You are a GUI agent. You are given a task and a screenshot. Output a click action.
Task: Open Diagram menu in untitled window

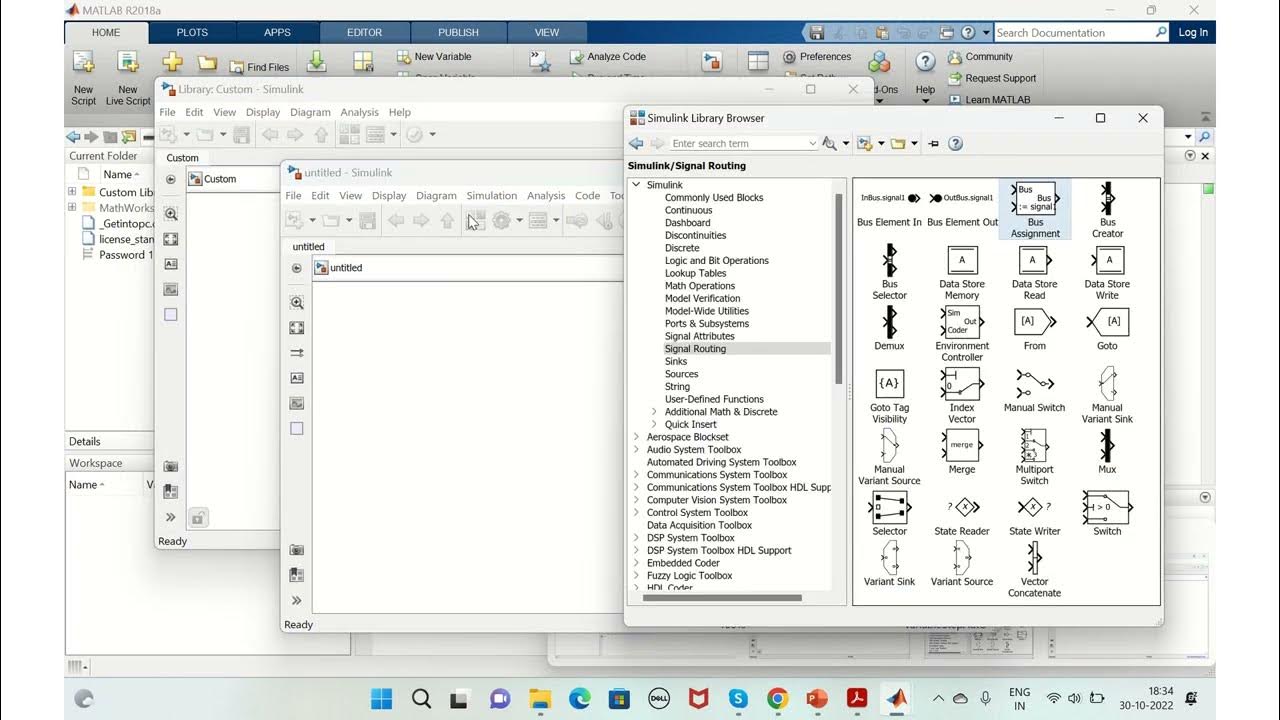click(436, 196)
